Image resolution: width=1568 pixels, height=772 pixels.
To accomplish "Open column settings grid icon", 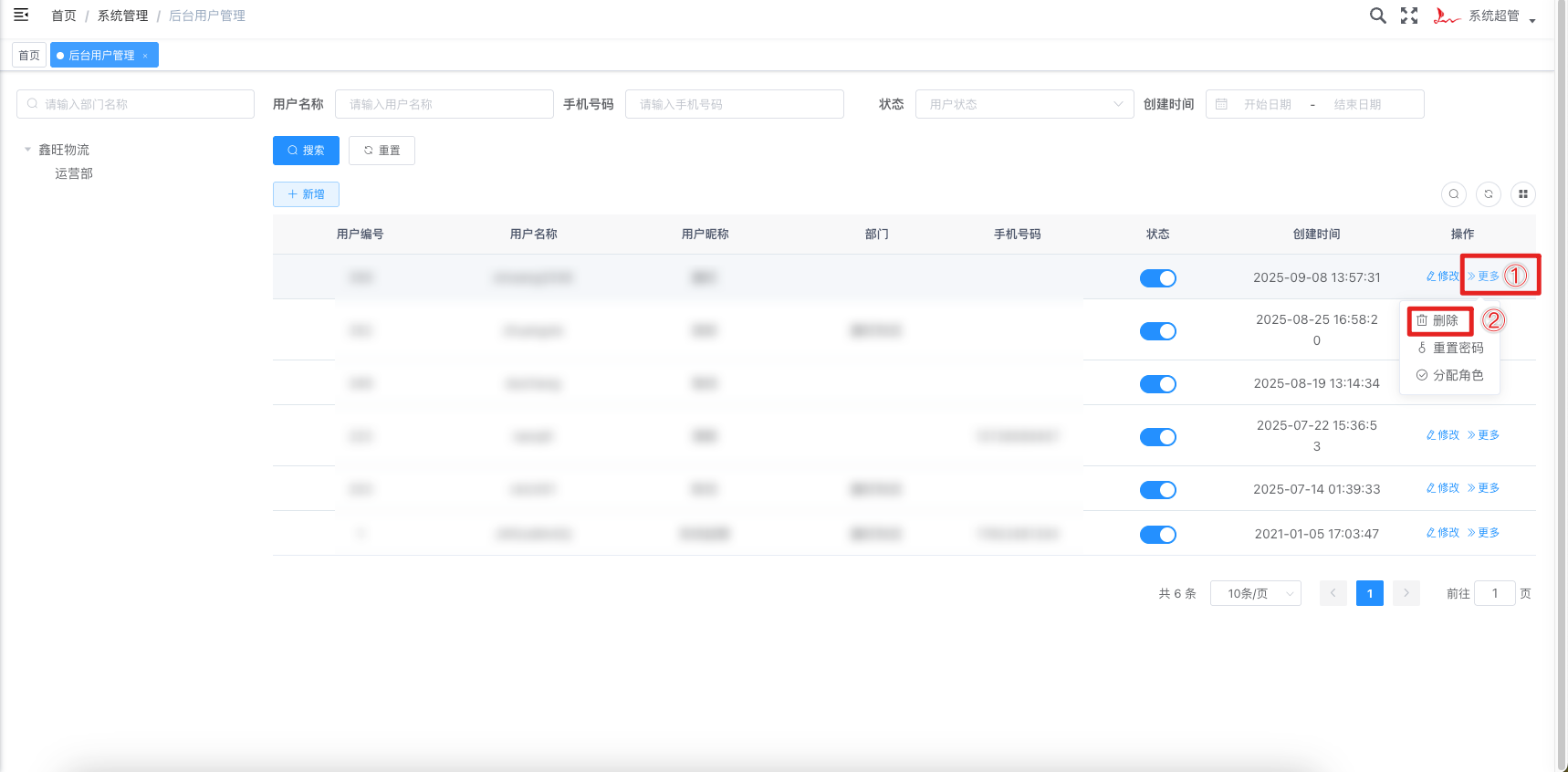I will coord(1523,194).
